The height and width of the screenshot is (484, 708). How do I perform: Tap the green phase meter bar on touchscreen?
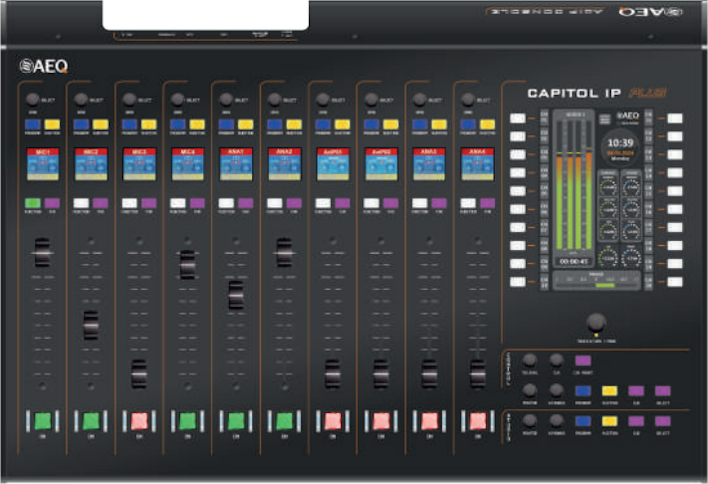[605, 285]
